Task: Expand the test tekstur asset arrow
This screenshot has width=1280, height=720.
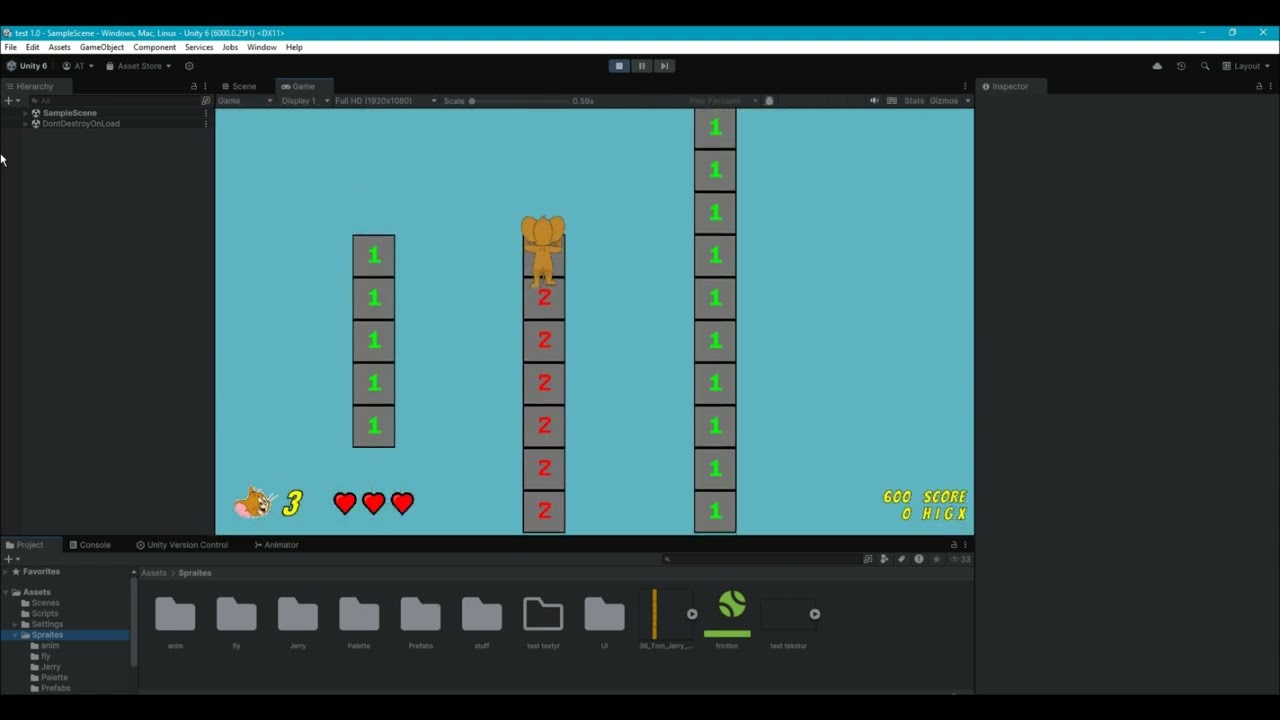Action: tap(815, 614)
